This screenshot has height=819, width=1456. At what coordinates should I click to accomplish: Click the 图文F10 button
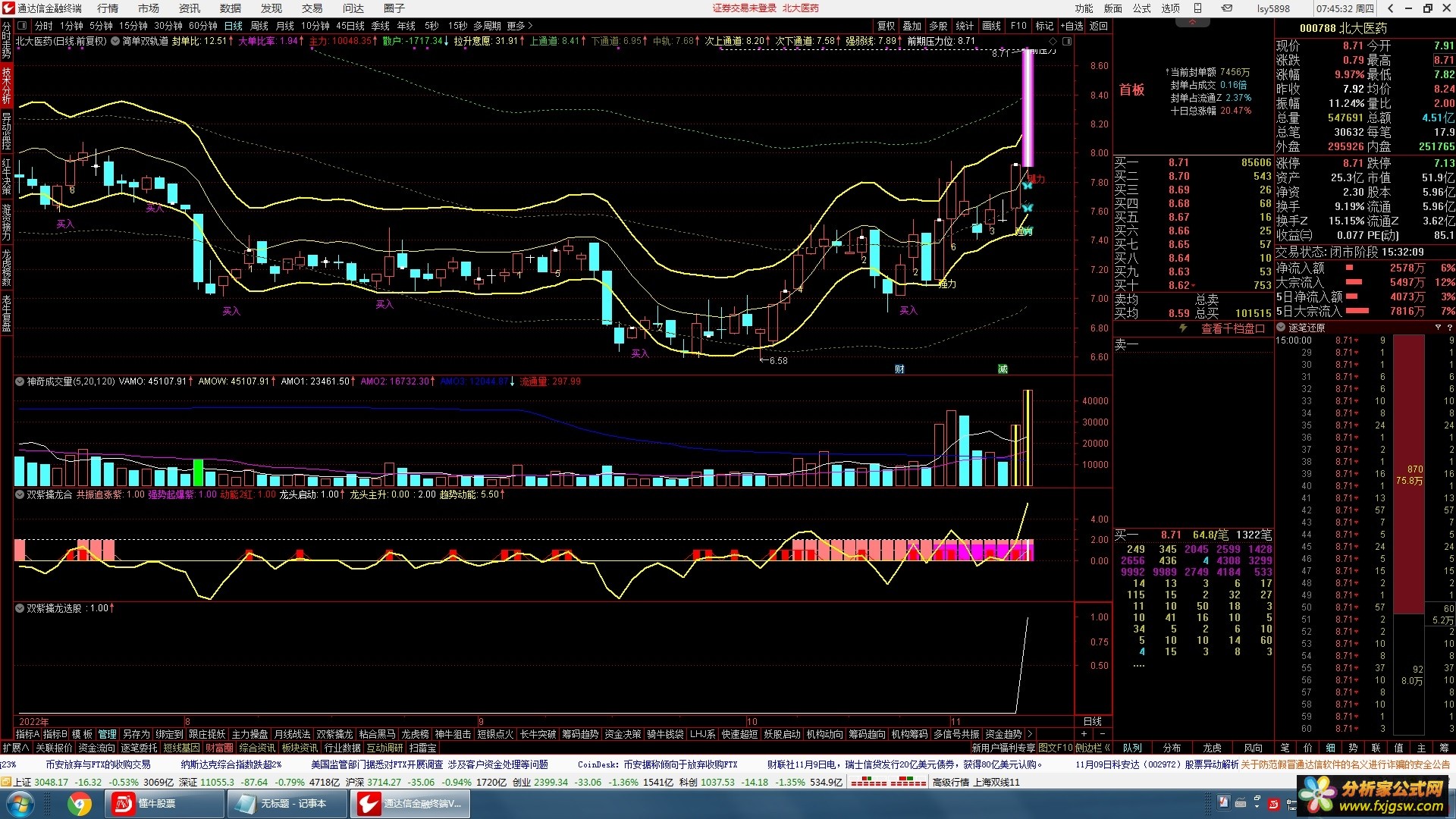(1056, 748)
